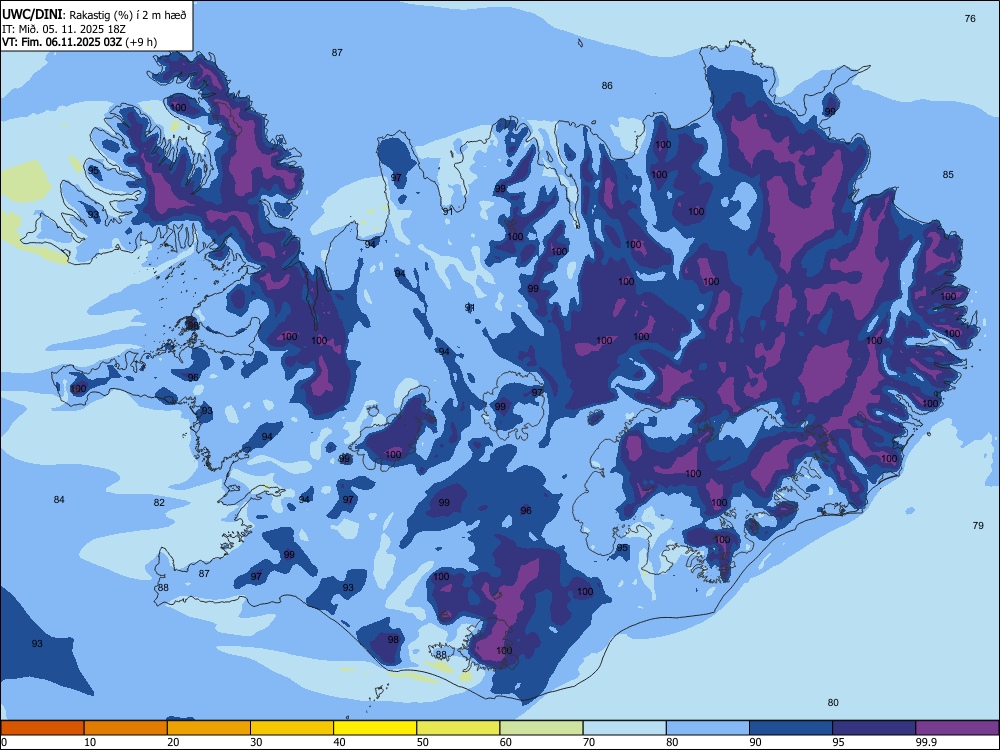Screen dimensions: 1000x750
Task: Select the bright yellow 40–50 legend swatch
Action: point(375,728)
